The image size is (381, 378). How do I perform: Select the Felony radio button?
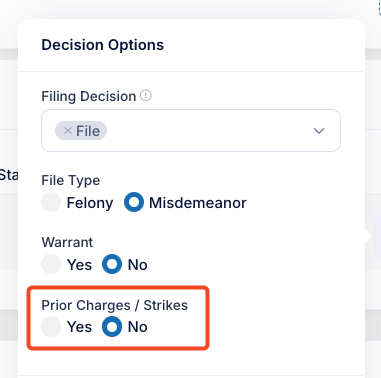coord(51,202)
